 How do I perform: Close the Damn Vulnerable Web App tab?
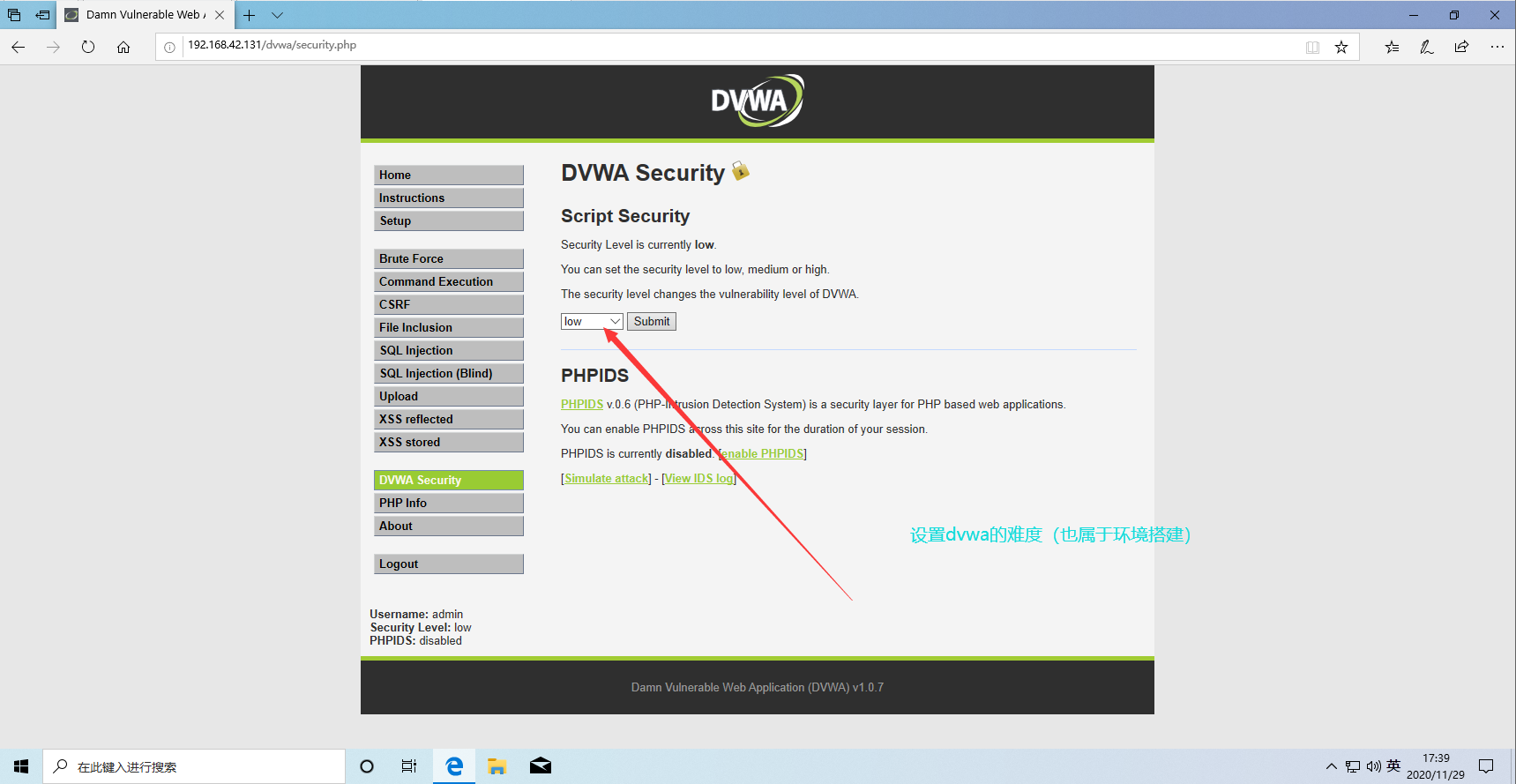(220, 15)
